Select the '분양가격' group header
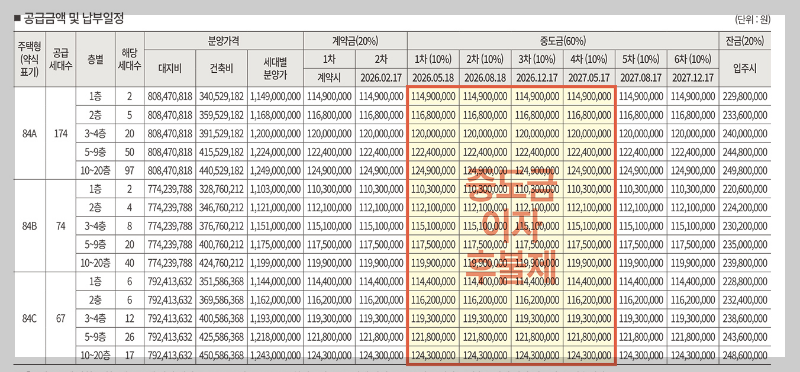Image resolution: width=800 pixels, height=372 pixels. pyautogui.click(x=224, y=41)
